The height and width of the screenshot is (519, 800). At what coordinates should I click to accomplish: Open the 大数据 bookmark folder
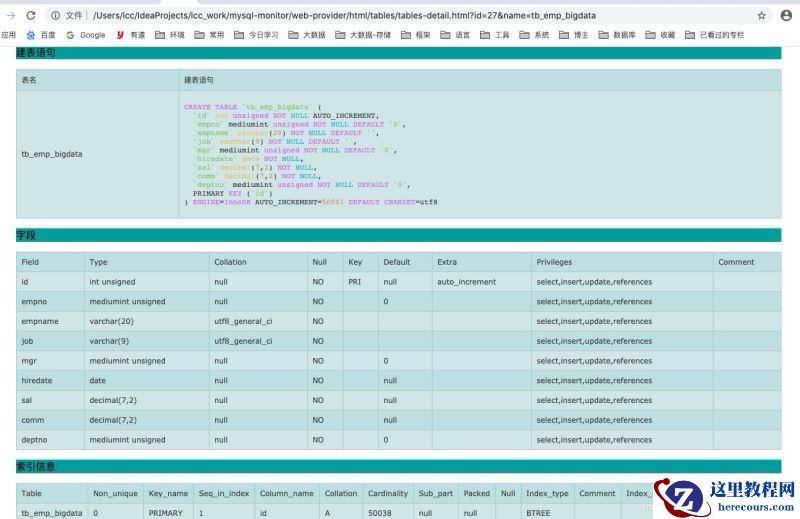(x=307, y=35)
